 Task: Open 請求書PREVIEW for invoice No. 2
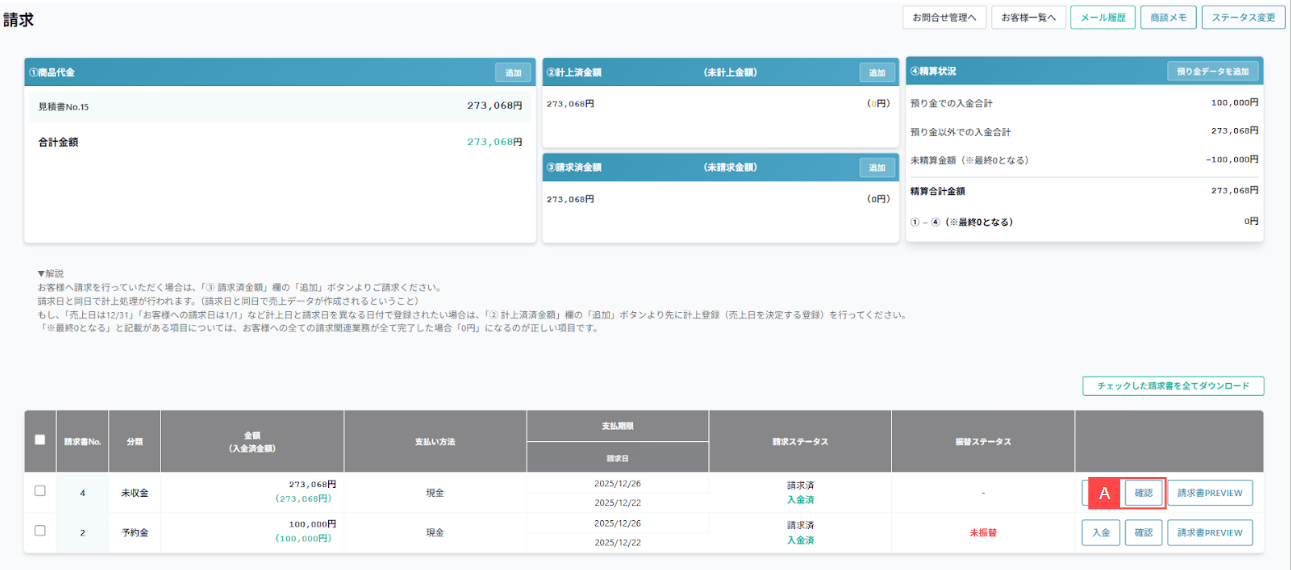(1209, 533)
